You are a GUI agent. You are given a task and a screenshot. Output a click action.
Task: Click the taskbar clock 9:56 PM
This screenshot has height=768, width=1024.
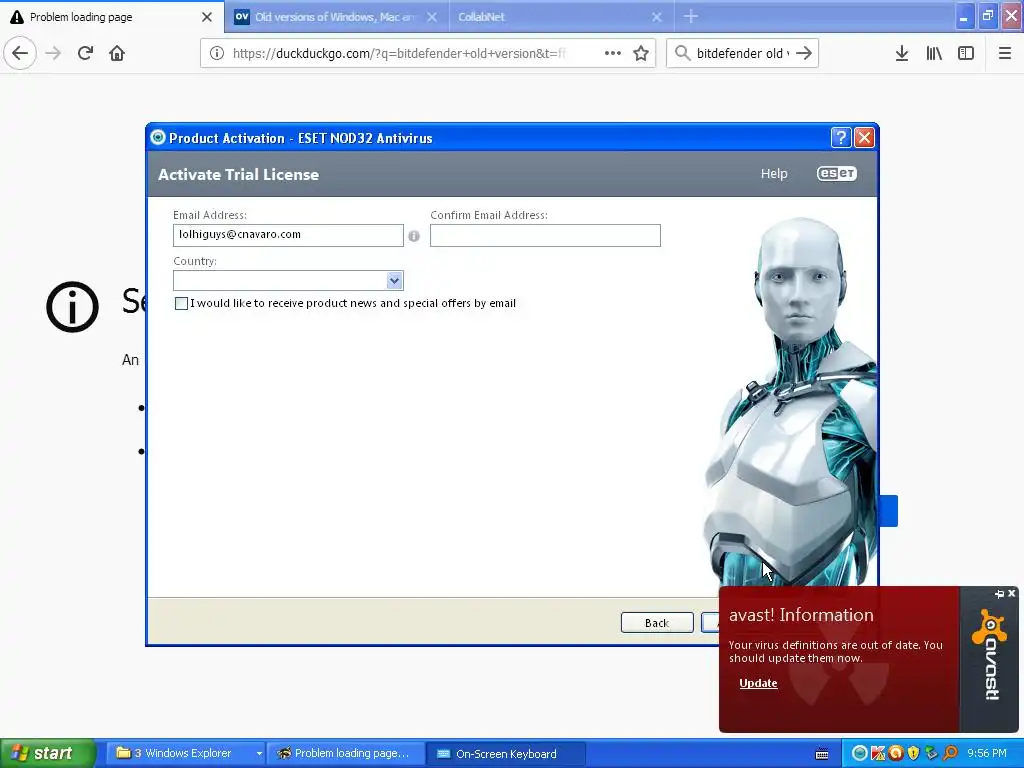(987, 753)
